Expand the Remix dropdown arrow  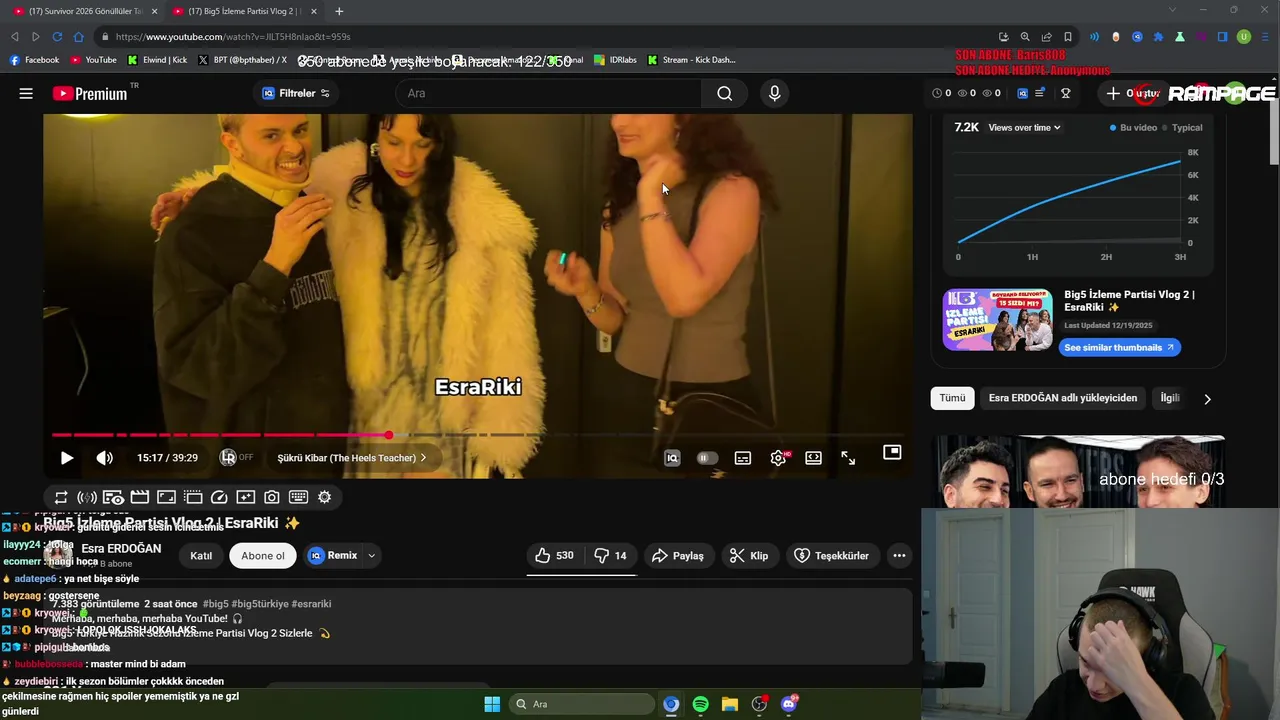tap(371, 555)
